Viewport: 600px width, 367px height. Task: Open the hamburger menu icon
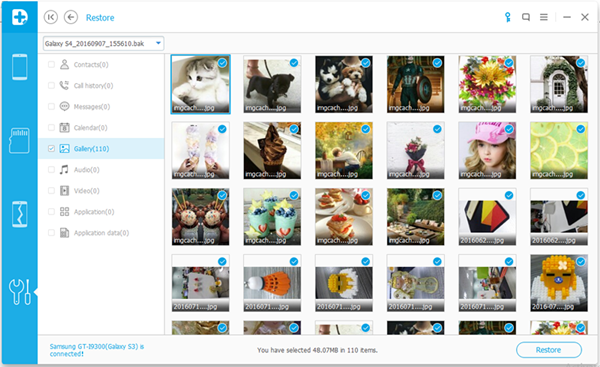tap(544, 17)
